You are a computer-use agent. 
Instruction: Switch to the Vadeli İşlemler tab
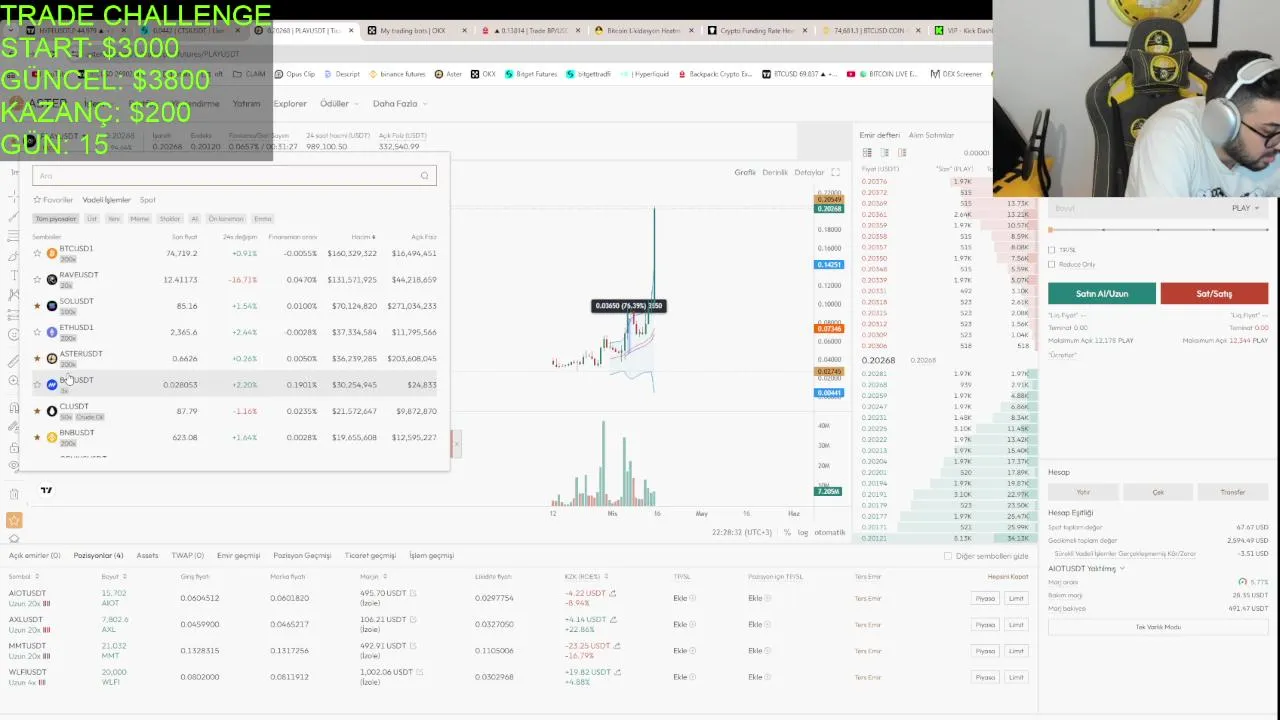(x=106, y=200)
